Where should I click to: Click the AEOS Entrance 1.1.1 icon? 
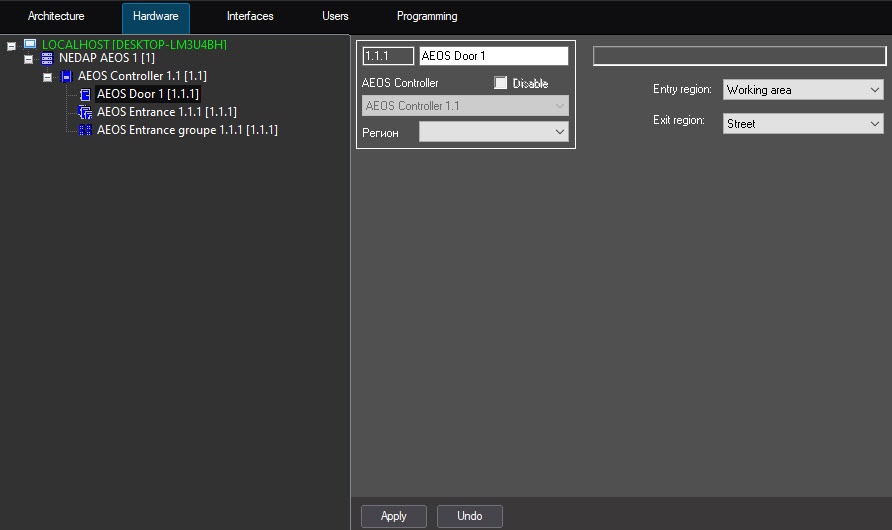[85, 112]
